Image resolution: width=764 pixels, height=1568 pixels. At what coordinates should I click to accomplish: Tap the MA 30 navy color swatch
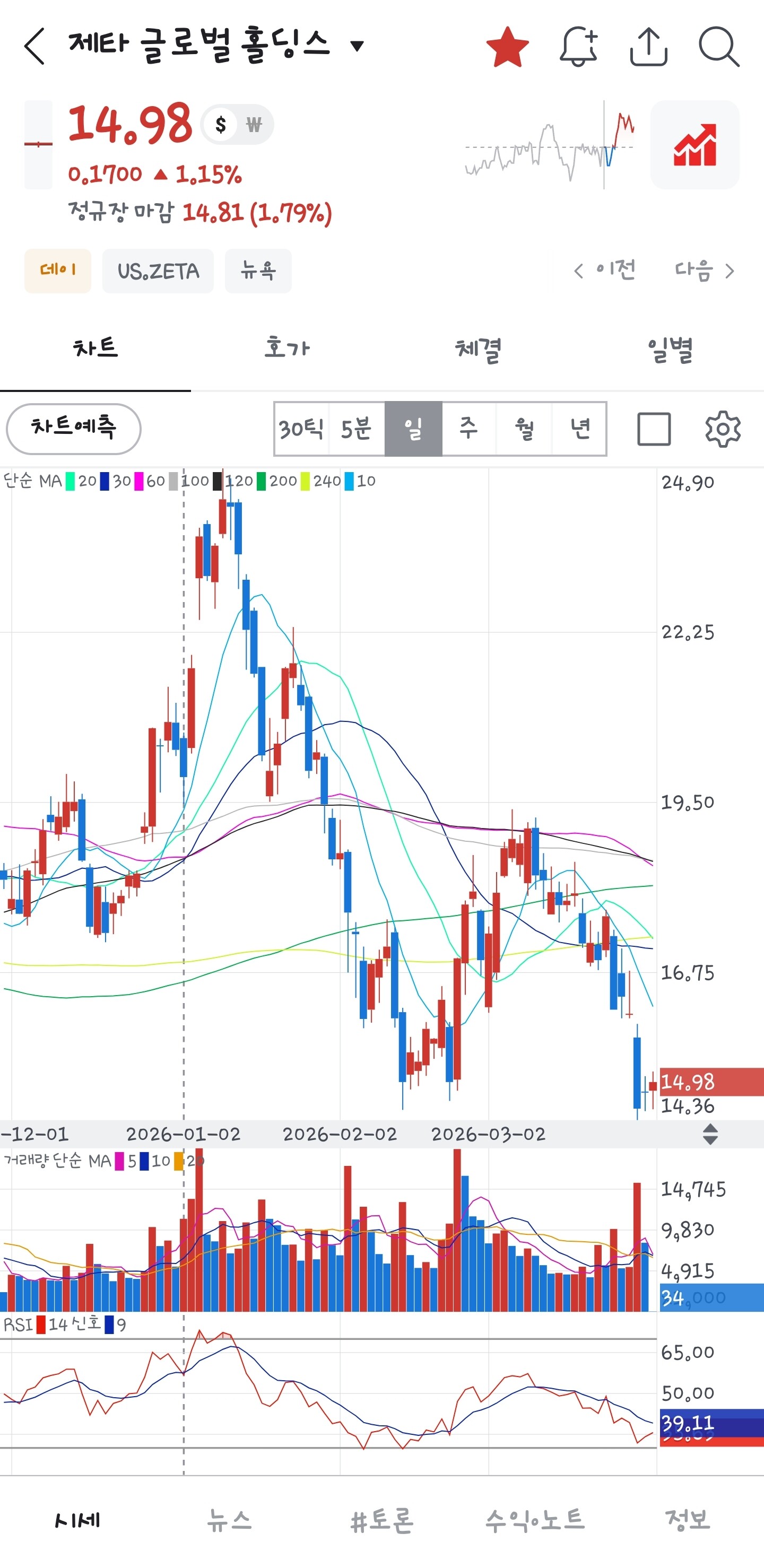coord(105,481)
